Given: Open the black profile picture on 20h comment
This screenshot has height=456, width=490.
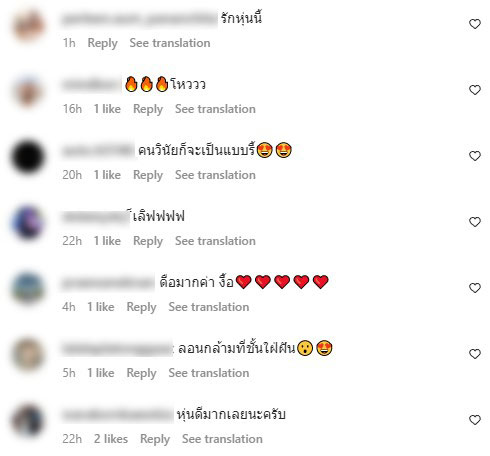Looking at the screenshot, I should coord(28,157).
